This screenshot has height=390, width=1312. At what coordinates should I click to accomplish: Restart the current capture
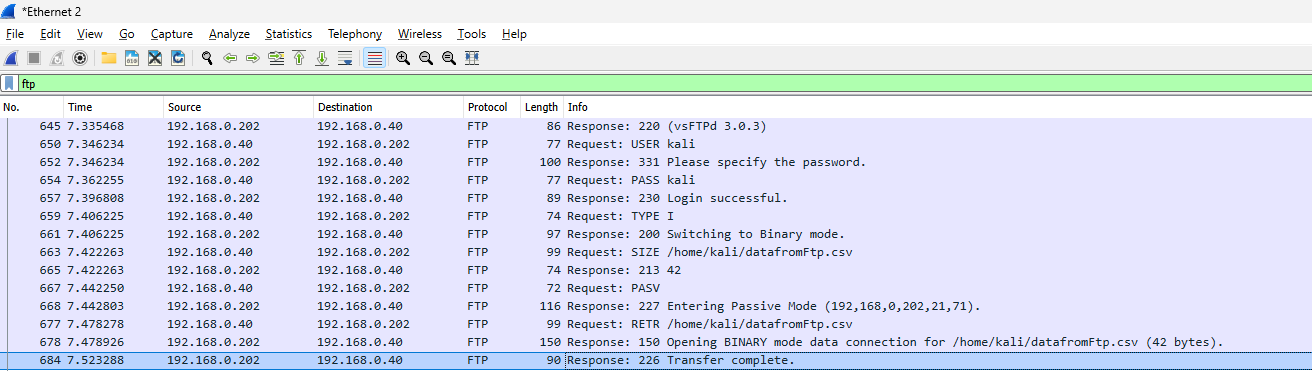point(57,58)
